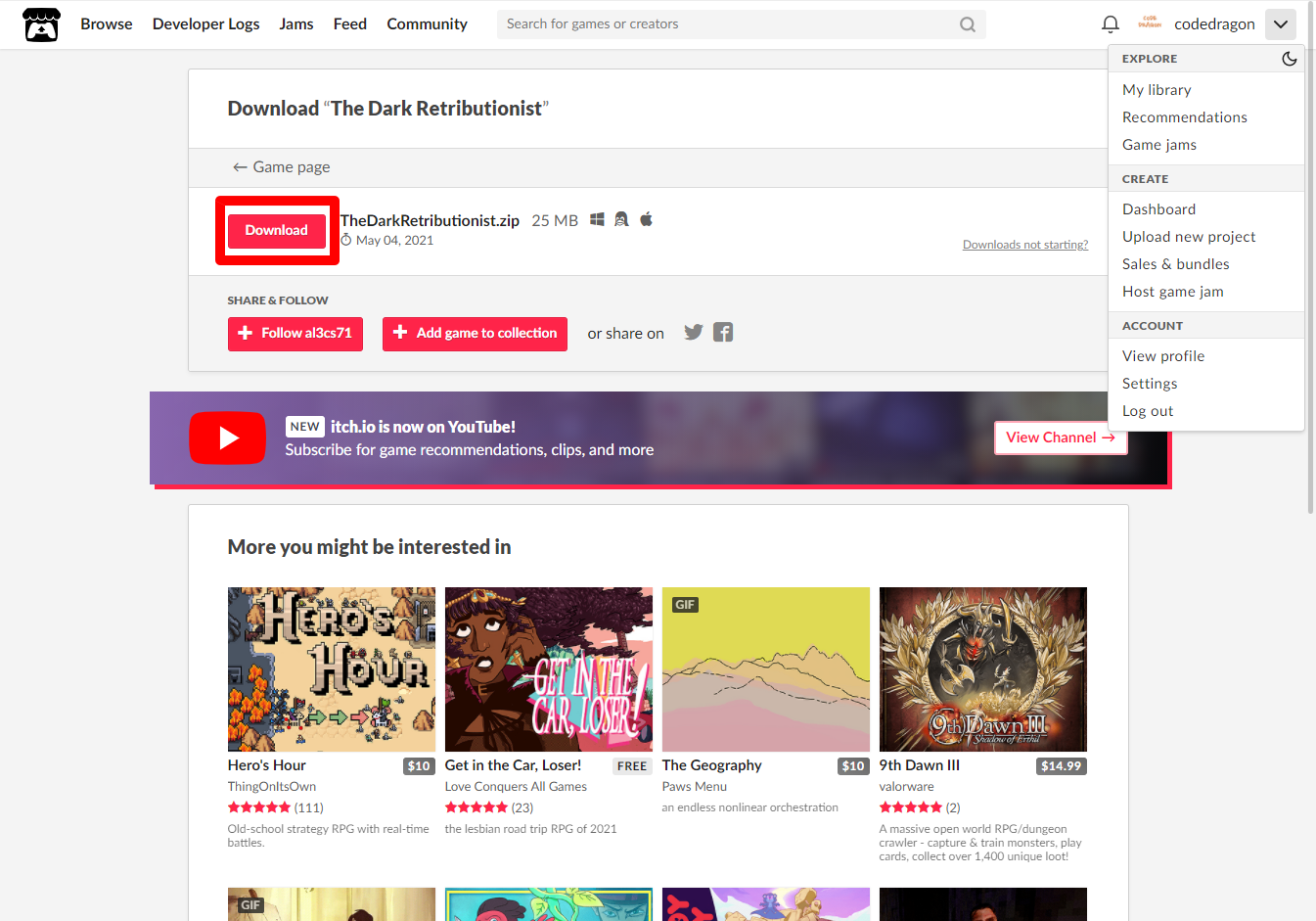Select Log out

[1148, 411]
